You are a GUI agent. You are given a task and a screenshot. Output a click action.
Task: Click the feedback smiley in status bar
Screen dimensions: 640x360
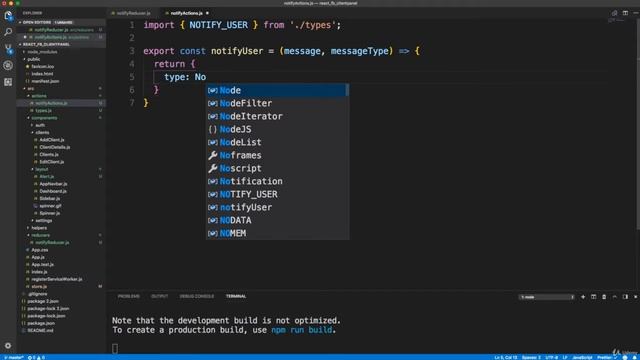point(625,358)
